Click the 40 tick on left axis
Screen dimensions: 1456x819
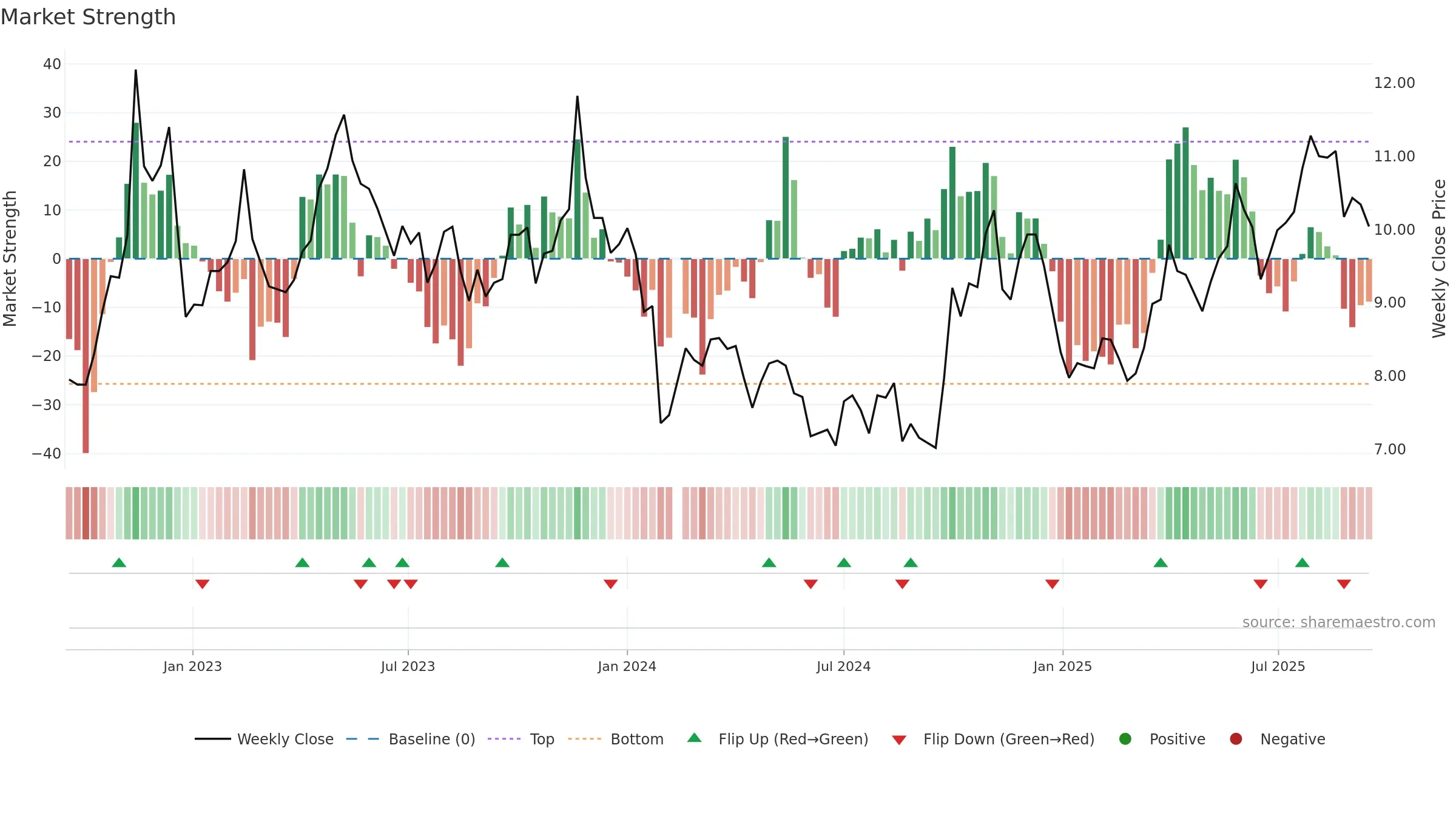point(52,64)
